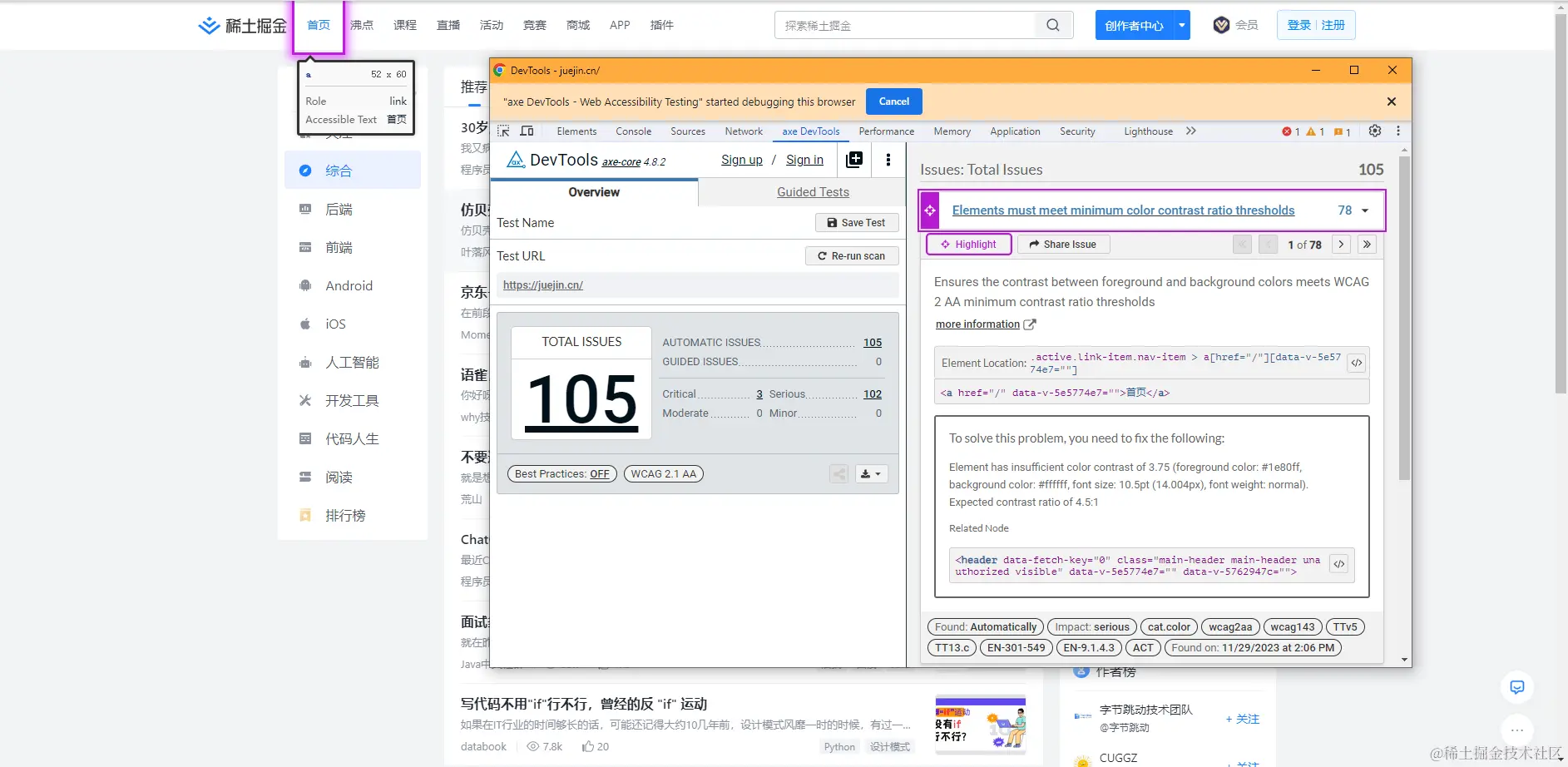Show more DevTools tabs via the chevron
The height and width of the screenshot is (767, 1568).
[x=1191, y=131]
